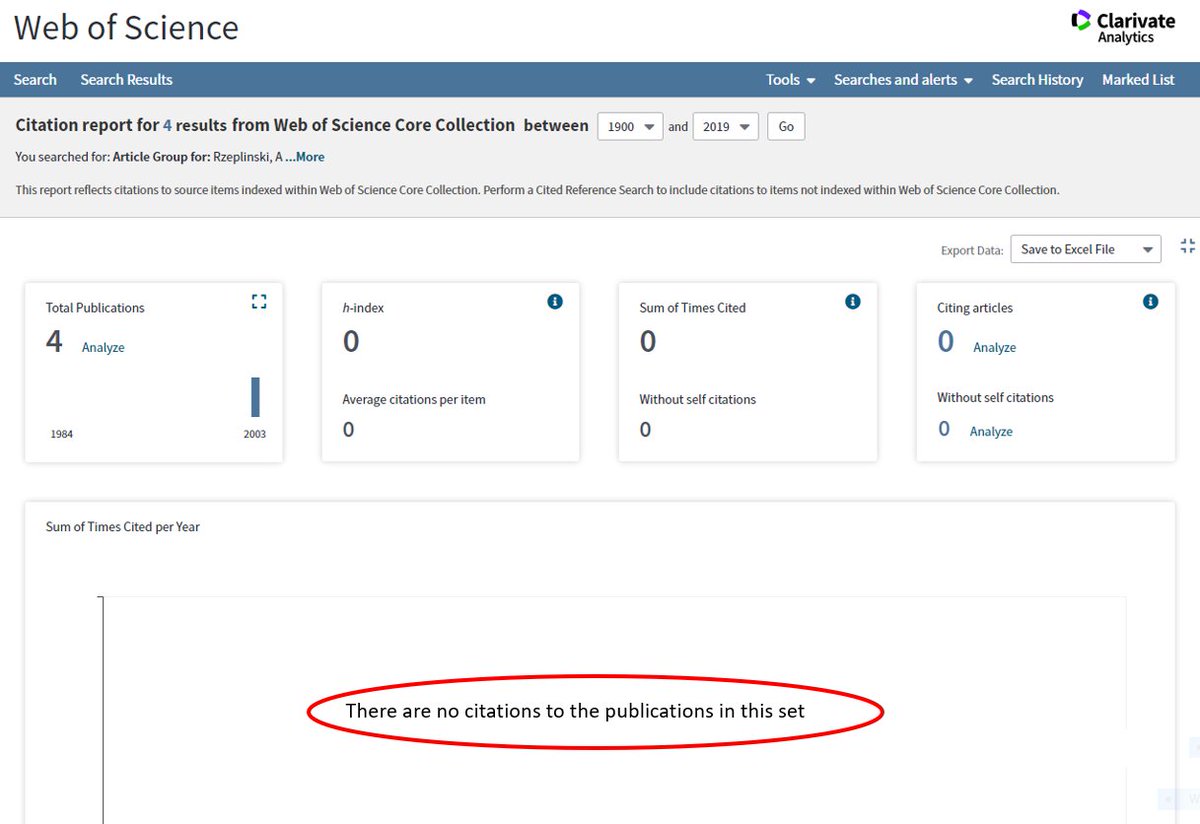This screenshot has width=1200, height=824.
Task: Click the Clarivate Analytics logo
Action: (1122, 27)
